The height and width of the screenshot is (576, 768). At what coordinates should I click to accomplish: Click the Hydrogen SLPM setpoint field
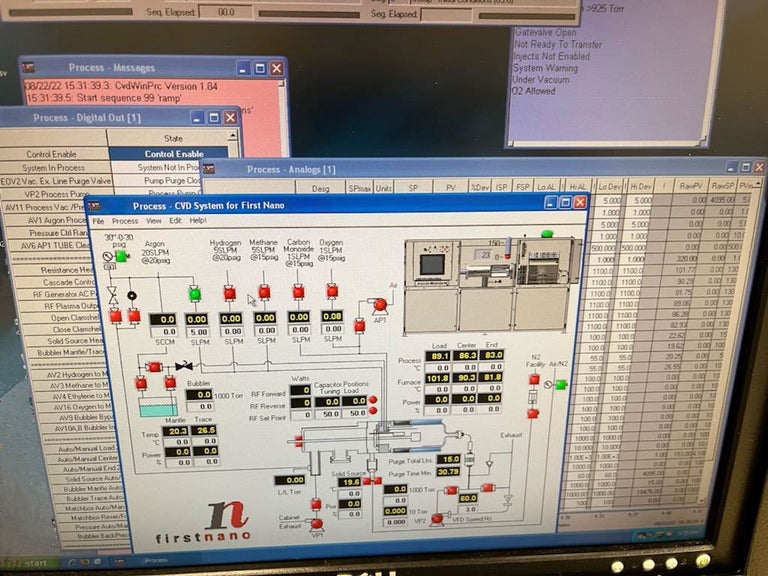pyautogui.click(x=232, y=331)
